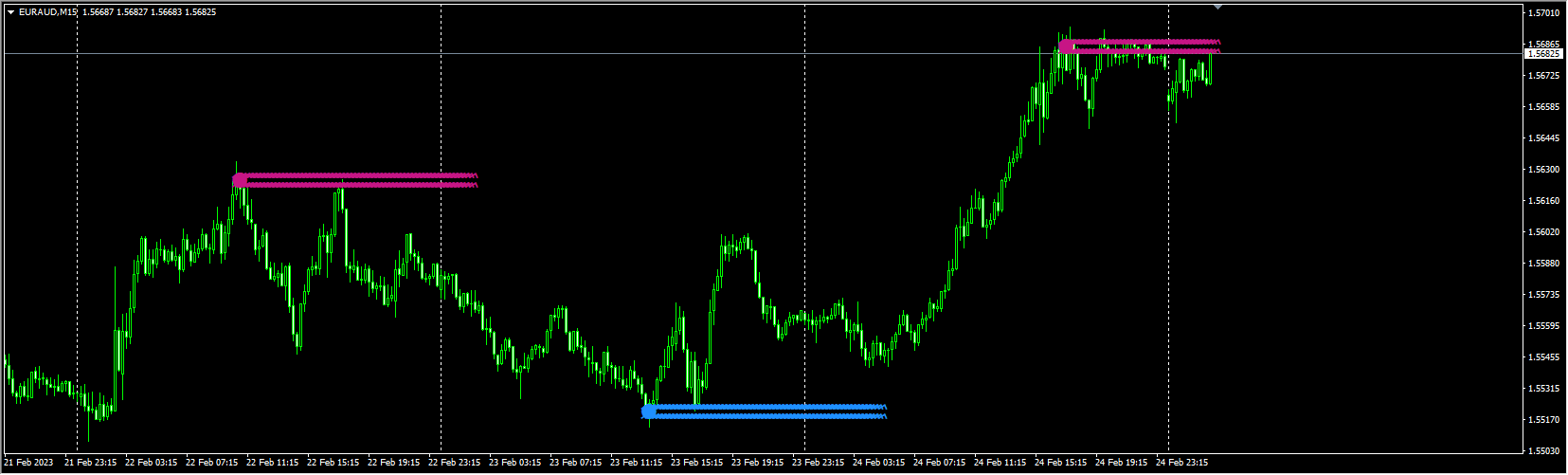1568x475 pixels.
Task: Click the 1.55030 price scale value
Action: click(1544, 451)
